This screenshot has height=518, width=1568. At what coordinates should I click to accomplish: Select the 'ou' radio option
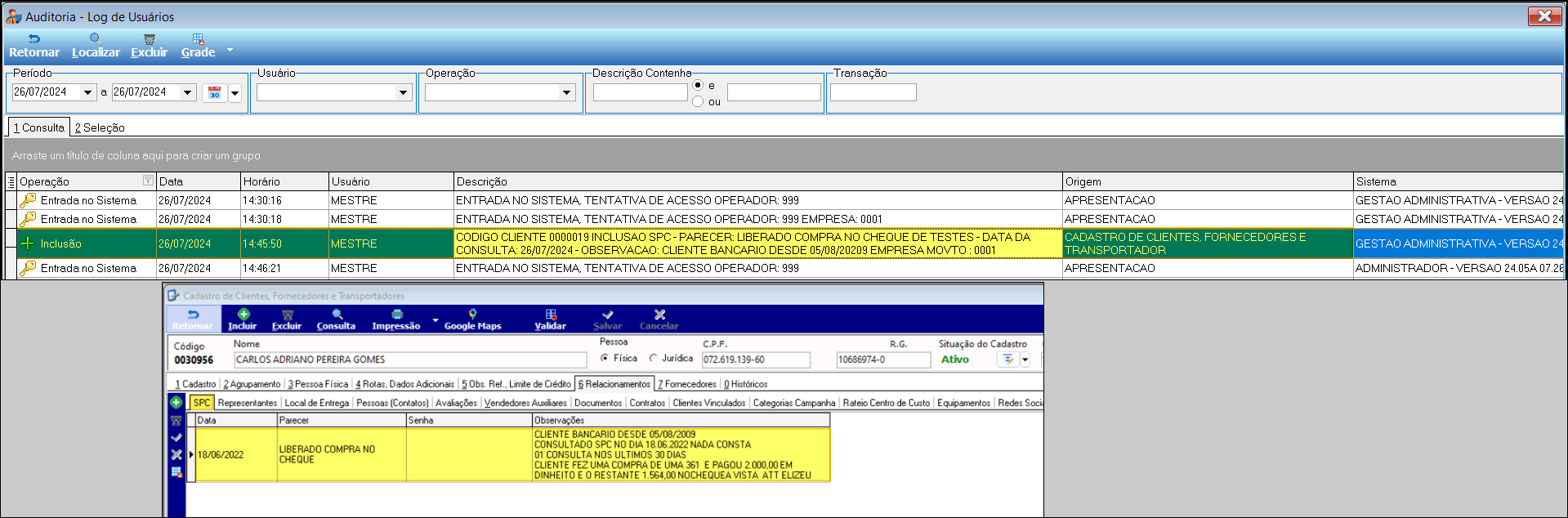(698, 101)
